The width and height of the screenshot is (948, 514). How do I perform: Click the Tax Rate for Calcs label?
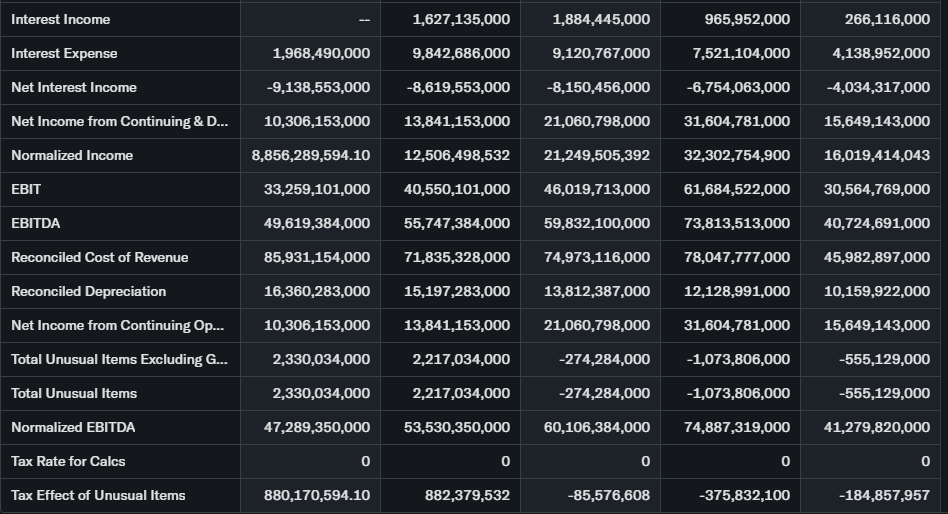point(68,461)
